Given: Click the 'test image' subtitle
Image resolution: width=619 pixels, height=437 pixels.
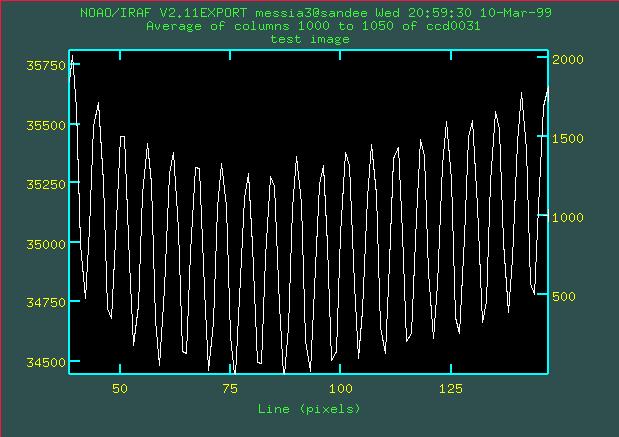Looking at the screenshot, I should [x=310, y=39].
